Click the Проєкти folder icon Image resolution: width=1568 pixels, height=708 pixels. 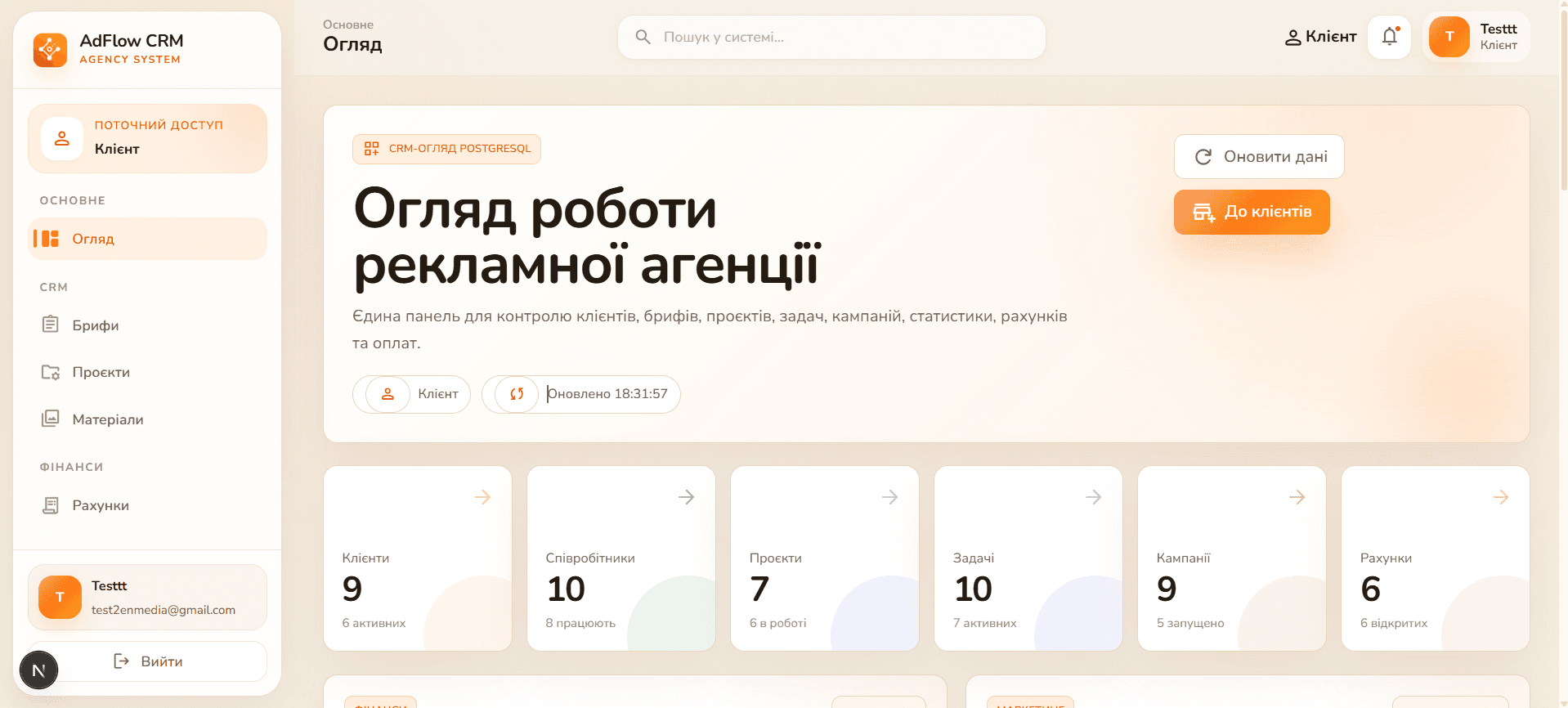pyautogui.click(x=51, y=372)
